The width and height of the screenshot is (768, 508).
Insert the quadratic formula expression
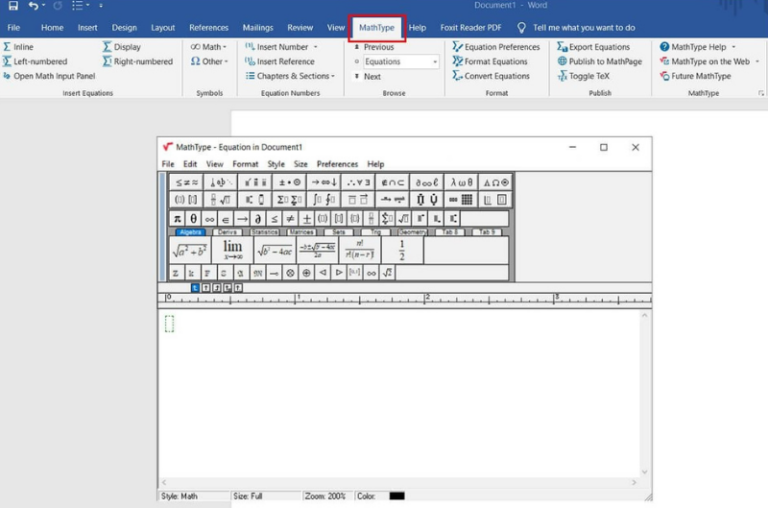point(317,250)
